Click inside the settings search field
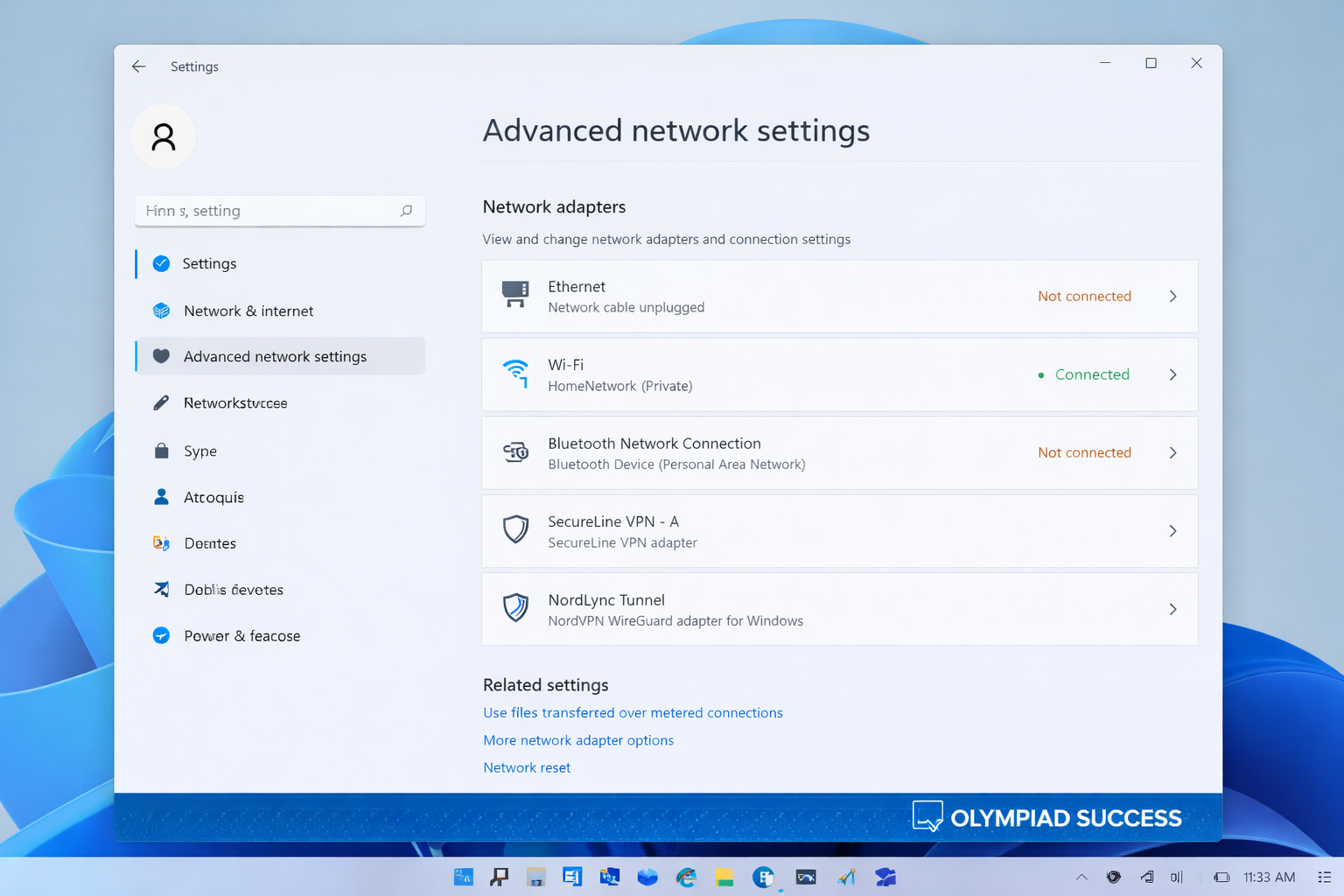The height and width of the screenshot is (896, 1344). coord(262,210)
